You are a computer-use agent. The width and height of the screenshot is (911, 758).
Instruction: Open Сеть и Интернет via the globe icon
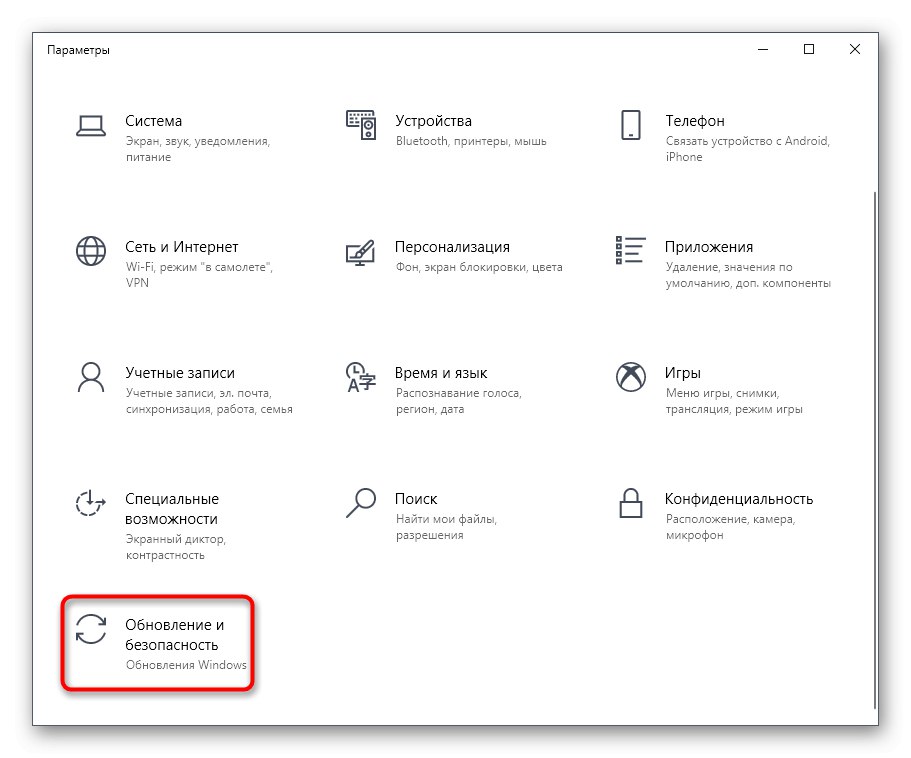click(91, 252)
